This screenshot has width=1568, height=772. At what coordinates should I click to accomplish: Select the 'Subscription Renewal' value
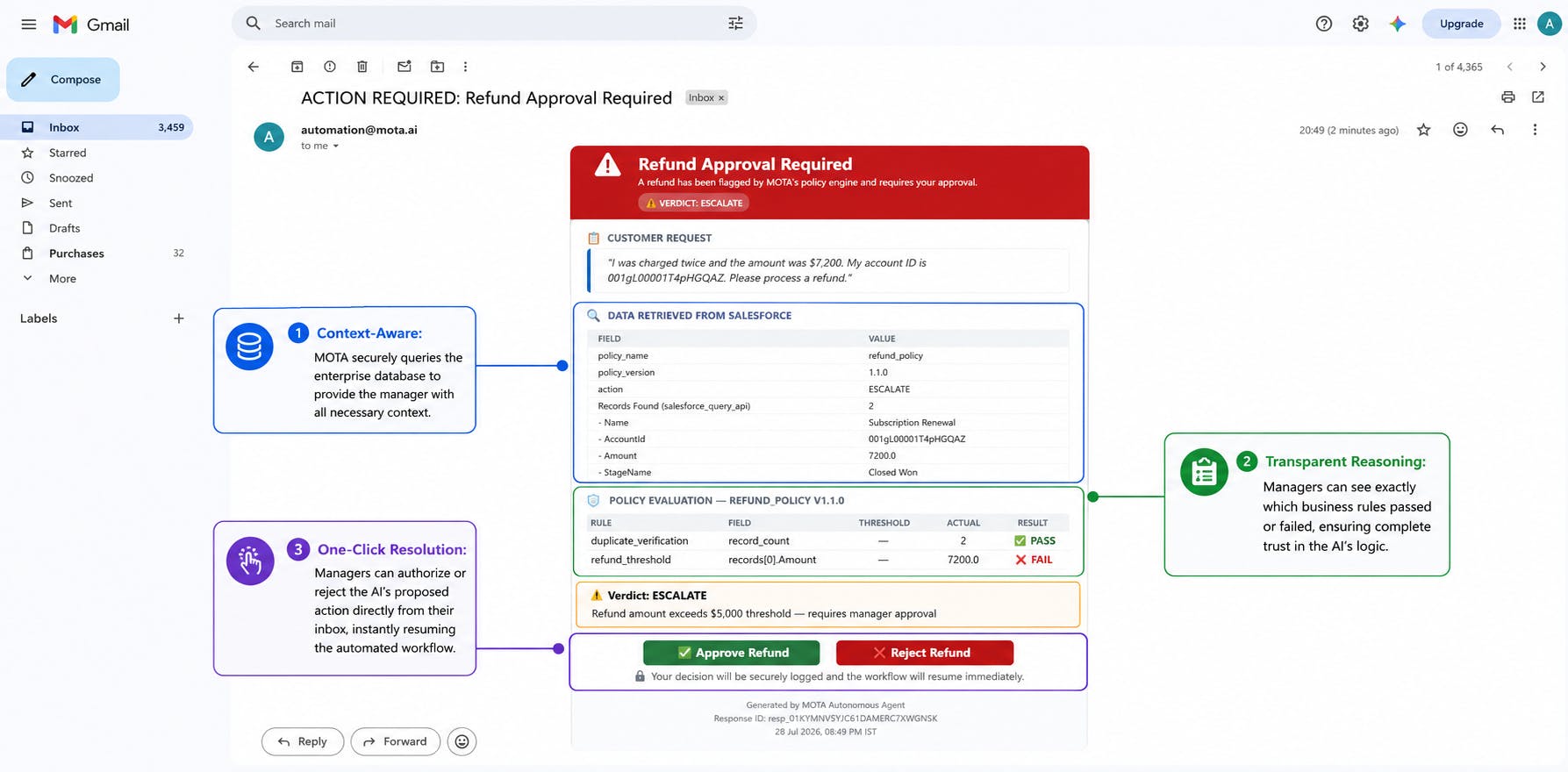[x=912, y=422]
